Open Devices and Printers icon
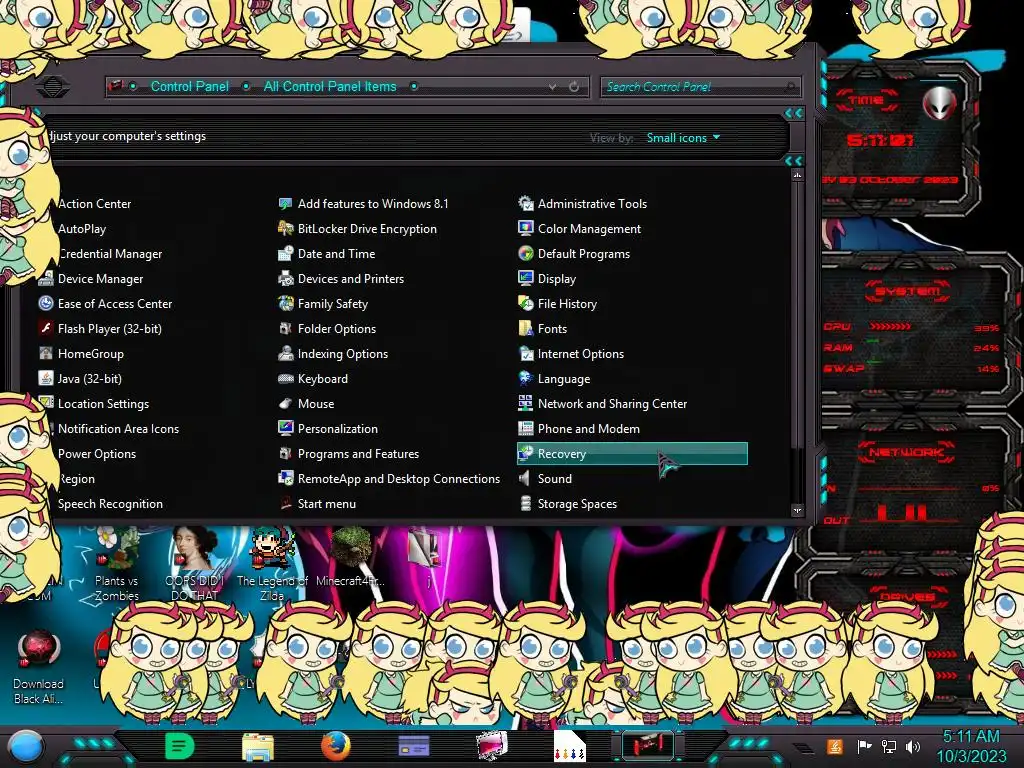Viewport: 1024px width, 768px height. click(285, 278)
